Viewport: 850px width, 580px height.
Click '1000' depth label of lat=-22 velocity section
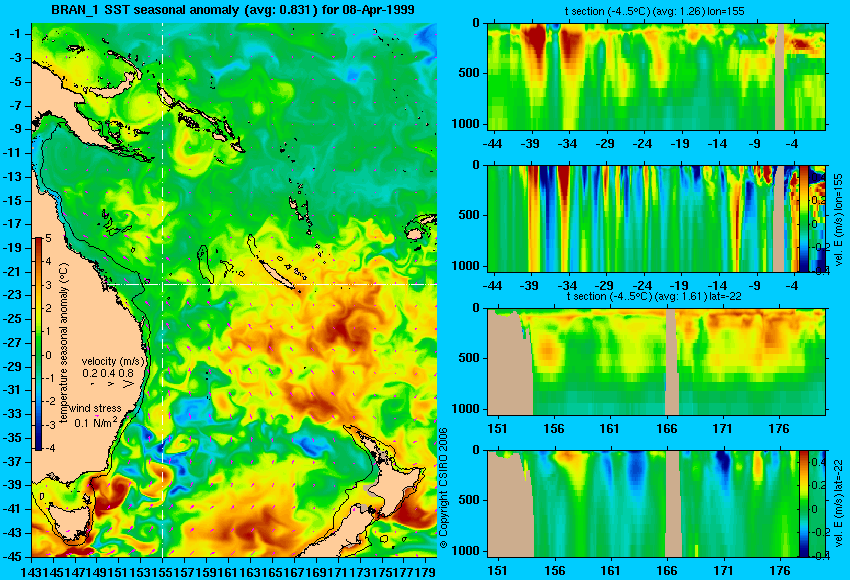coord(466,551)
